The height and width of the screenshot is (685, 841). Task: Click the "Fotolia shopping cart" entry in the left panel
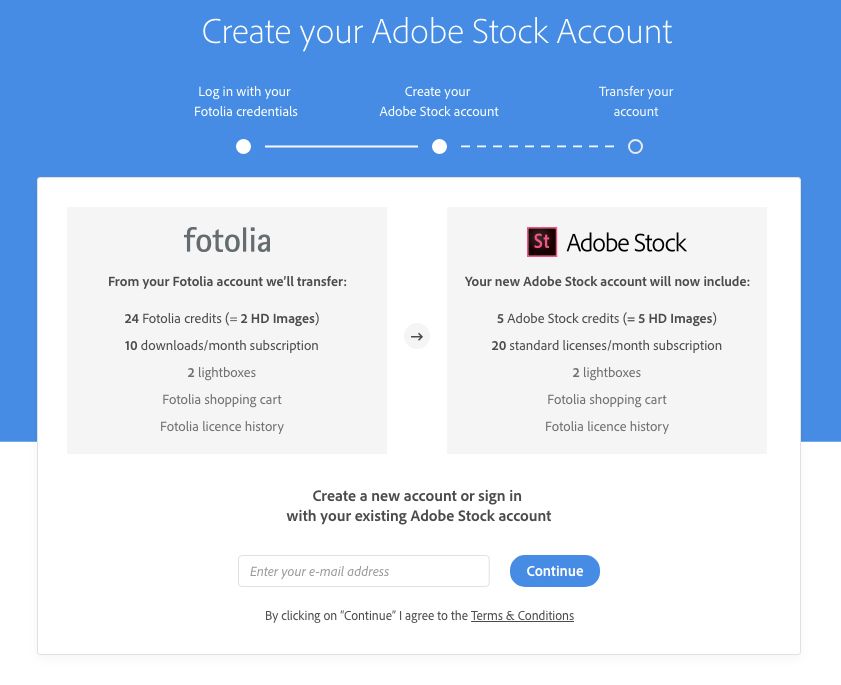221,399
